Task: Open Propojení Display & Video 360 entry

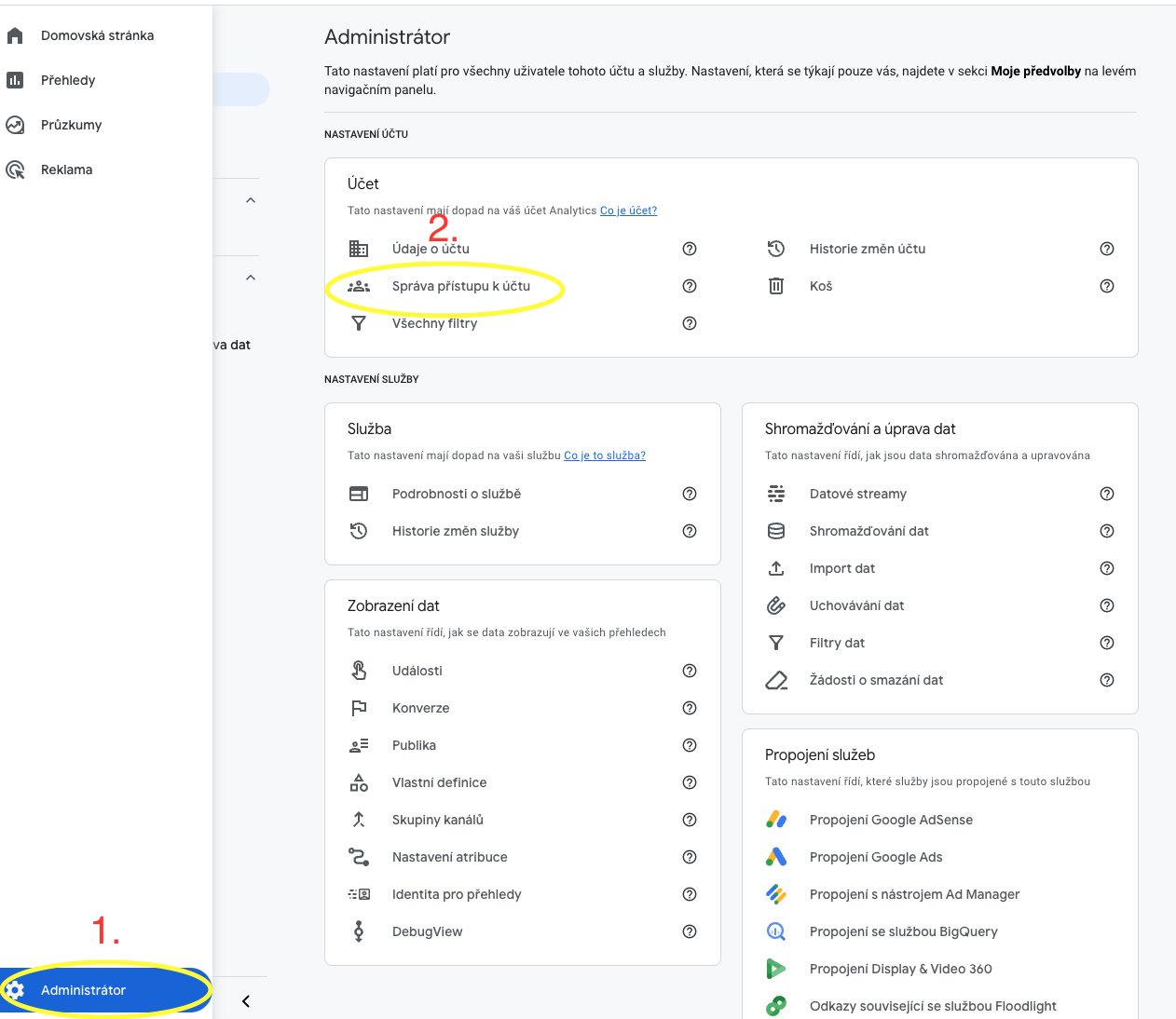Action: [901, 969]
